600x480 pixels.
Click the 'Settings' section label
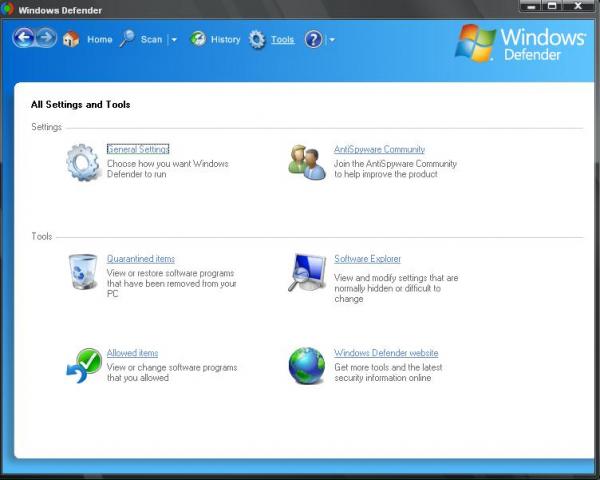46,127
